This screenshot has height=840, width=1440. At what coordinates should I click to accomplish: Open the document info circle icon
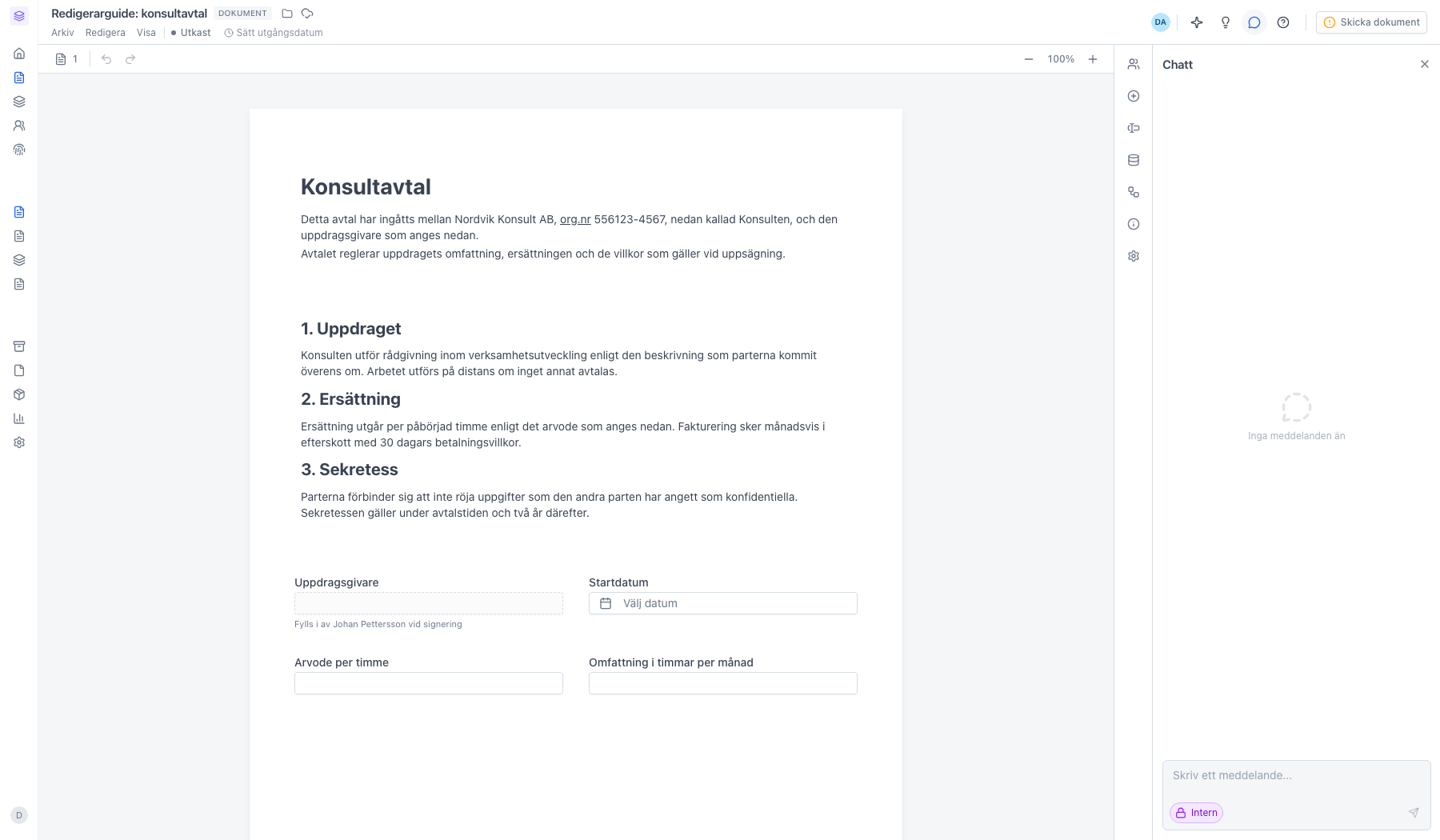point(1134,224)
